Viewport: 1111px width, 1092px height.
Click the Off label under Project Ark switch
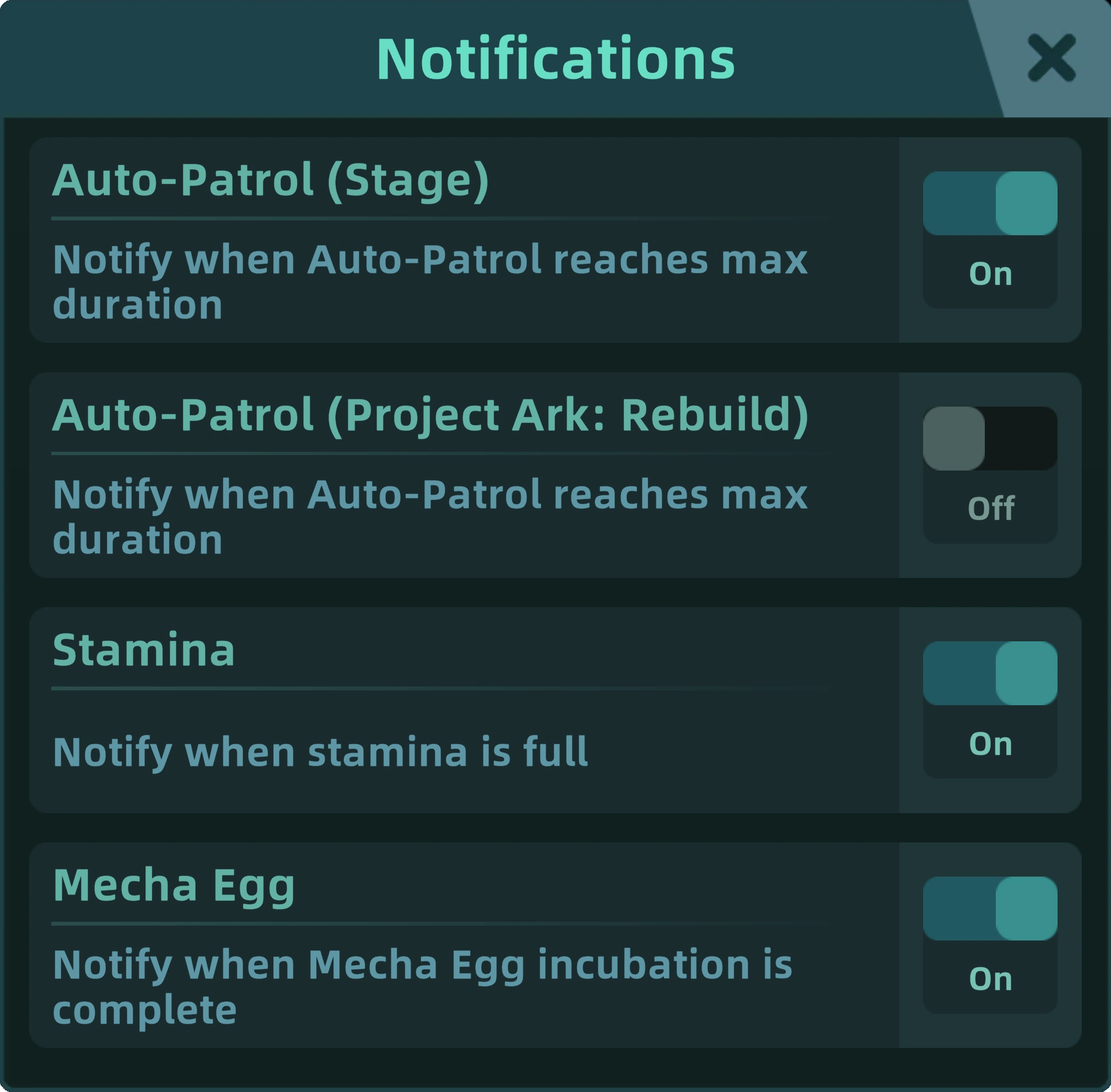990,508
